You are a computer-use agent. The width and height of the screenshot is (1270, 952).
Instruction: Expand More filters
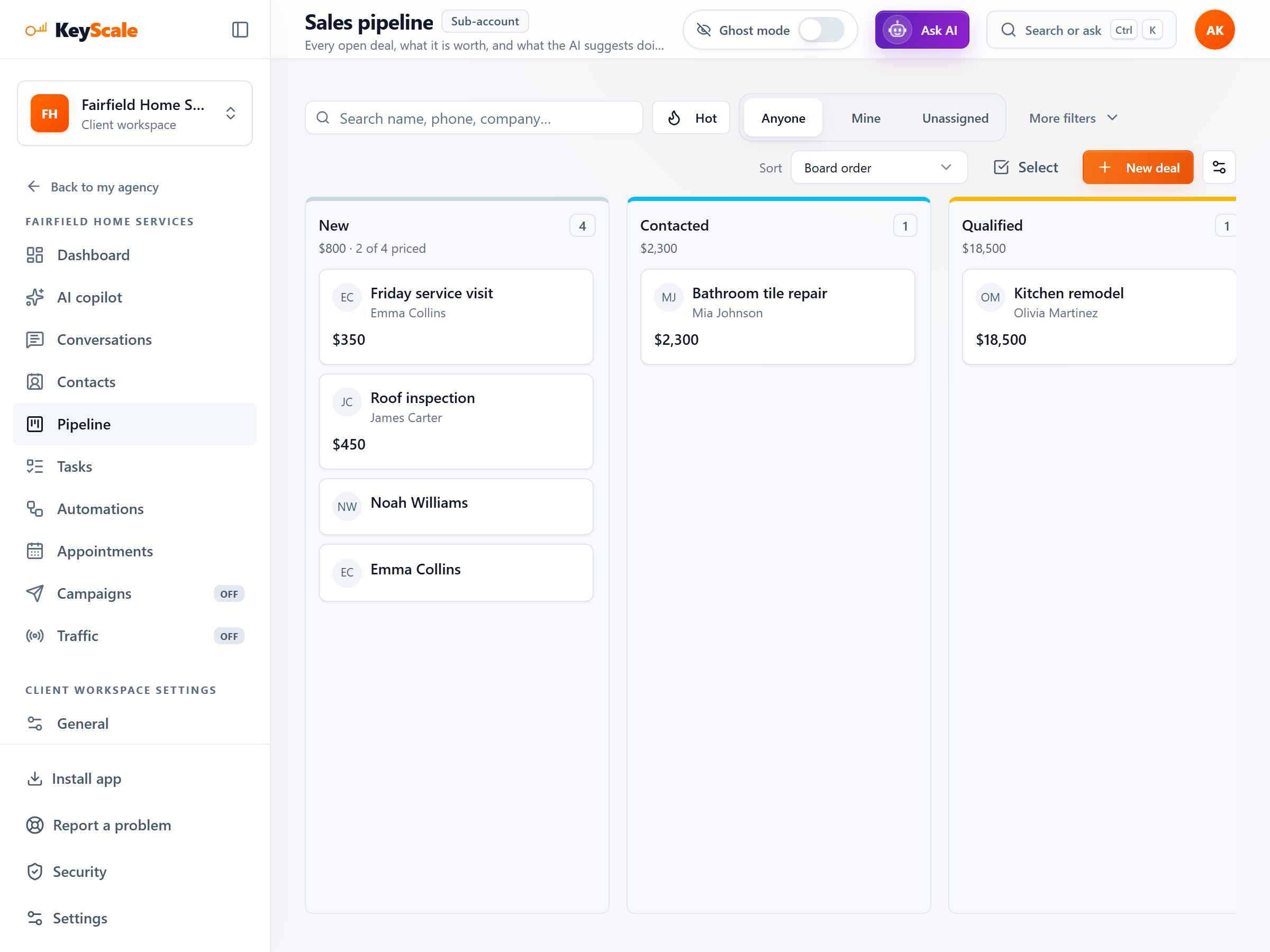point(1073,117)
